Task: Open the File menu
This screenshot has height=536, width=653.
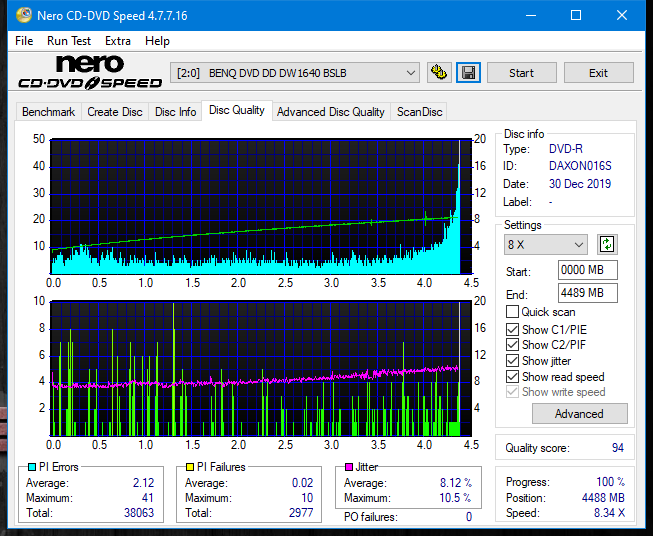Action: click(24, 41)
